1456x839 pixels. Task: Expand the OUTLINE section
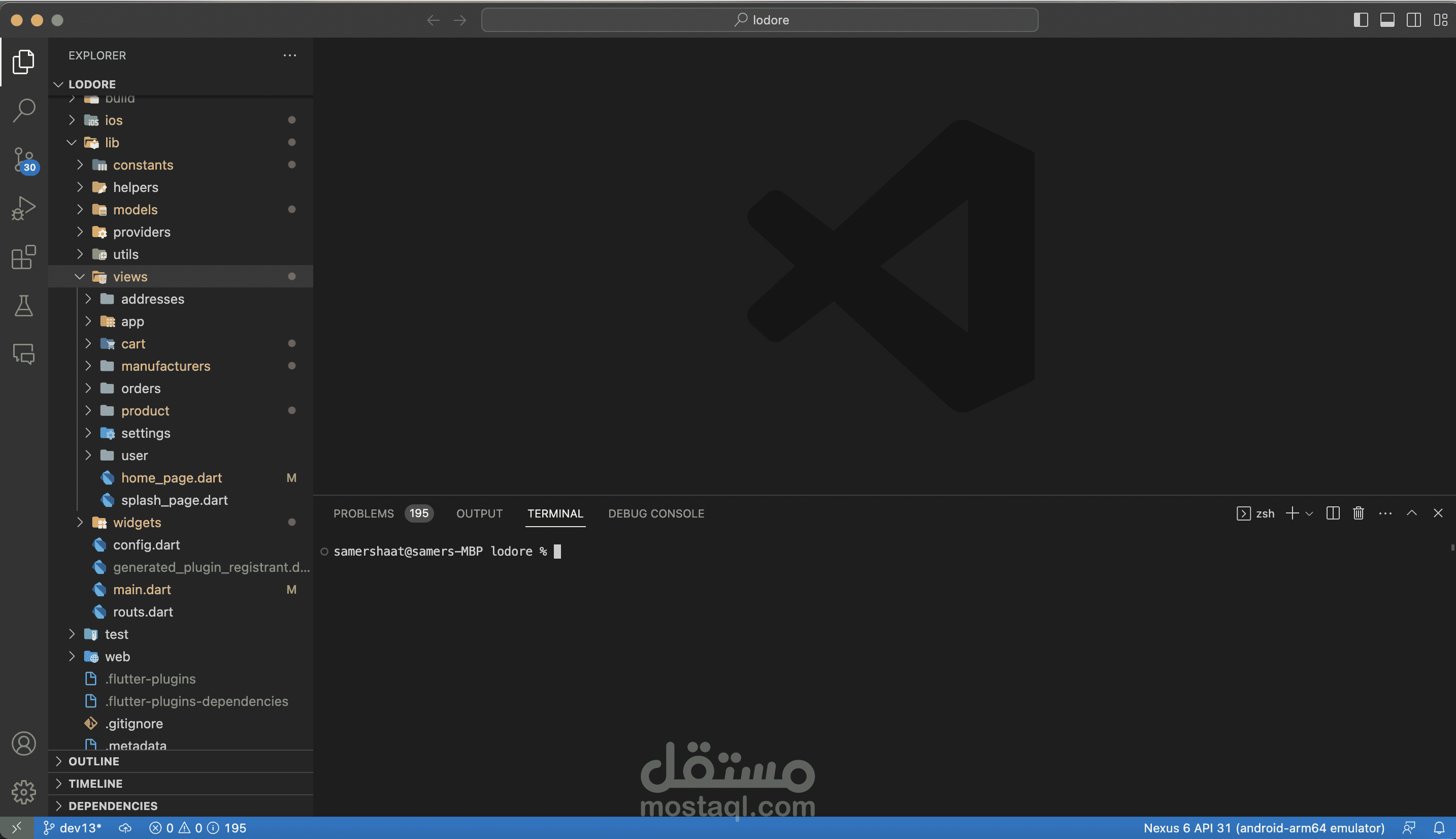pyautogui.click(x=181, y=761)
